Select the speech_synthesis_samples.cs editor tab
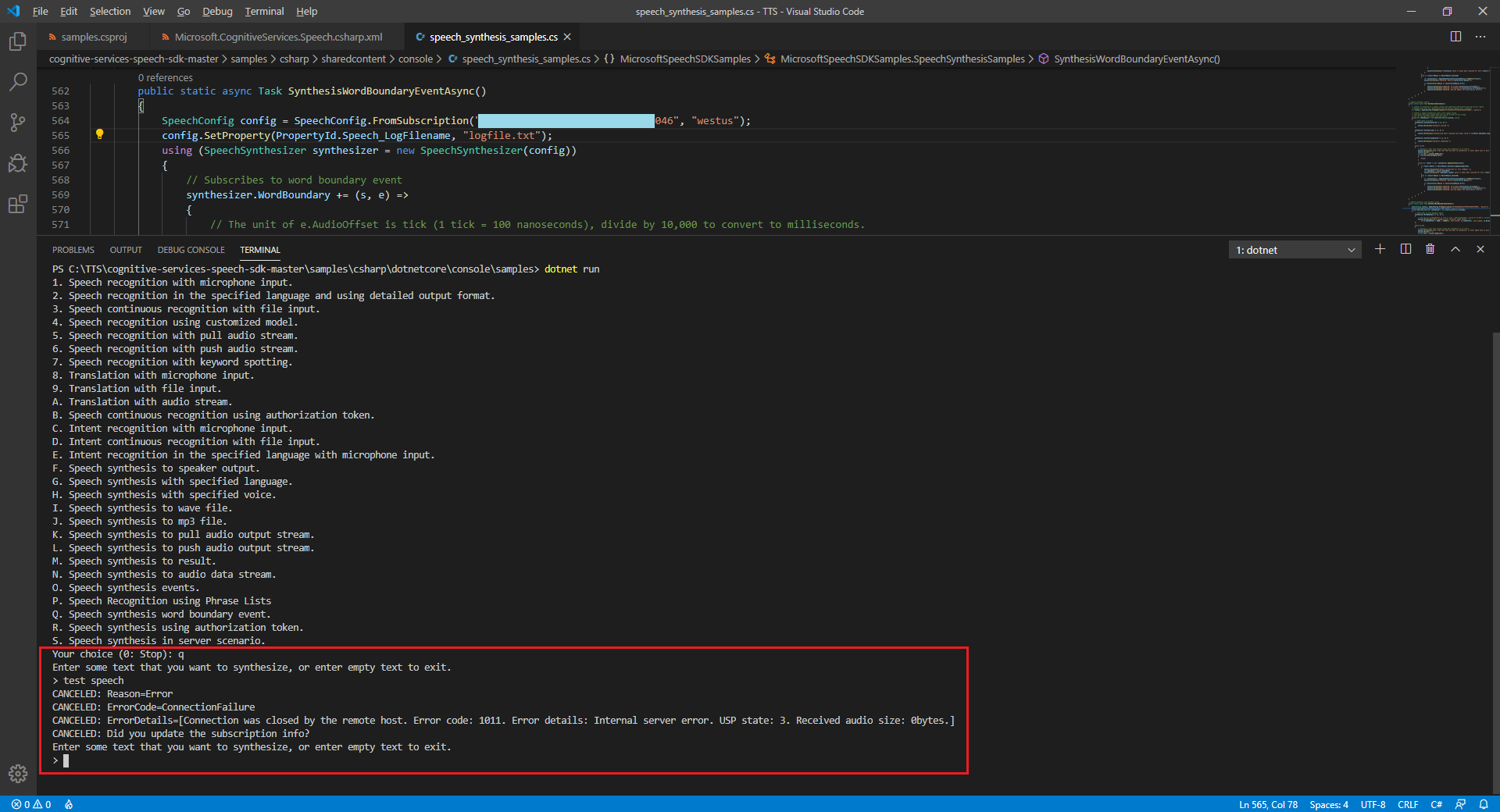The height and width of the screenshot is (812, 1500). click(x=493, y=37)
